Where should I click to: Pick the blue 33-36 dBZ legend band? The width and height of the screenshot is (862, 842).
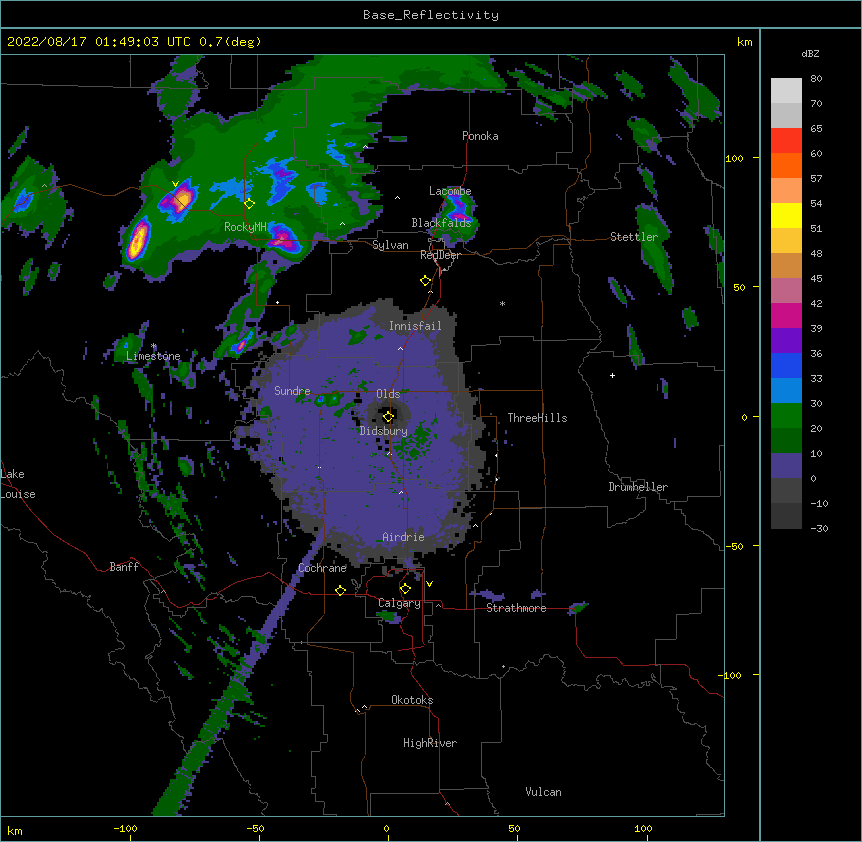(x=786, y=366)
